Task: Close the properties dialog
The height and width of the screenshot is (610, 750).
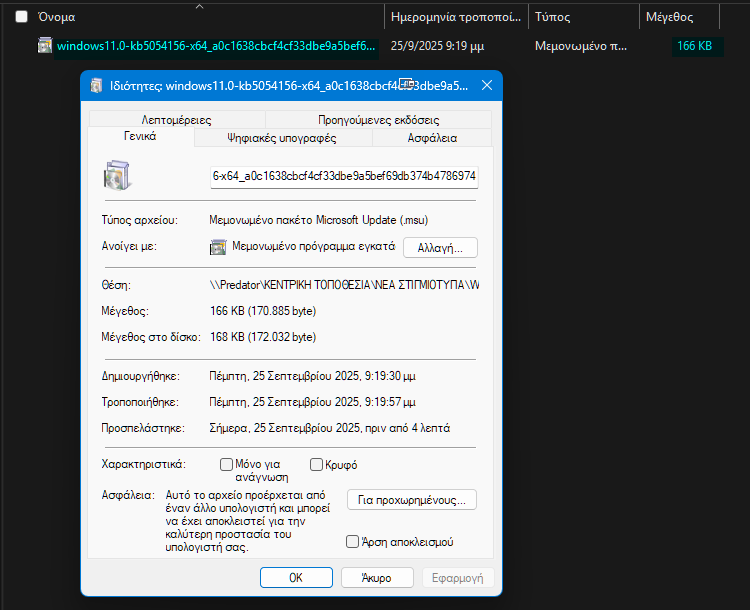Action: tap(487, 85)
